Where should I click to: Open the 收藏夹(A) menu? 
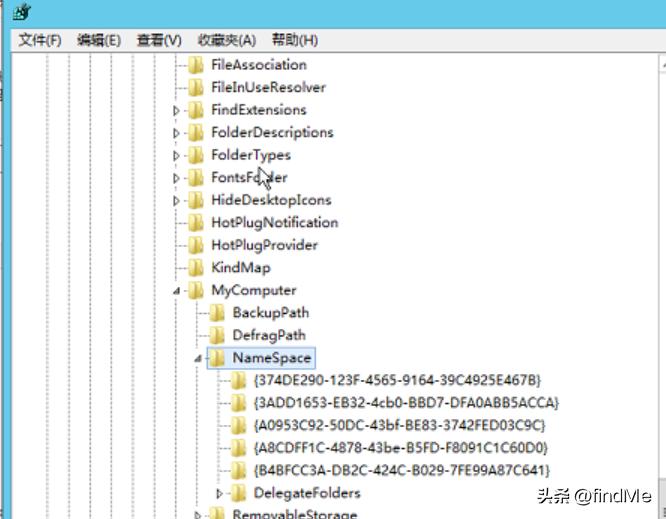tap(227, 40)
